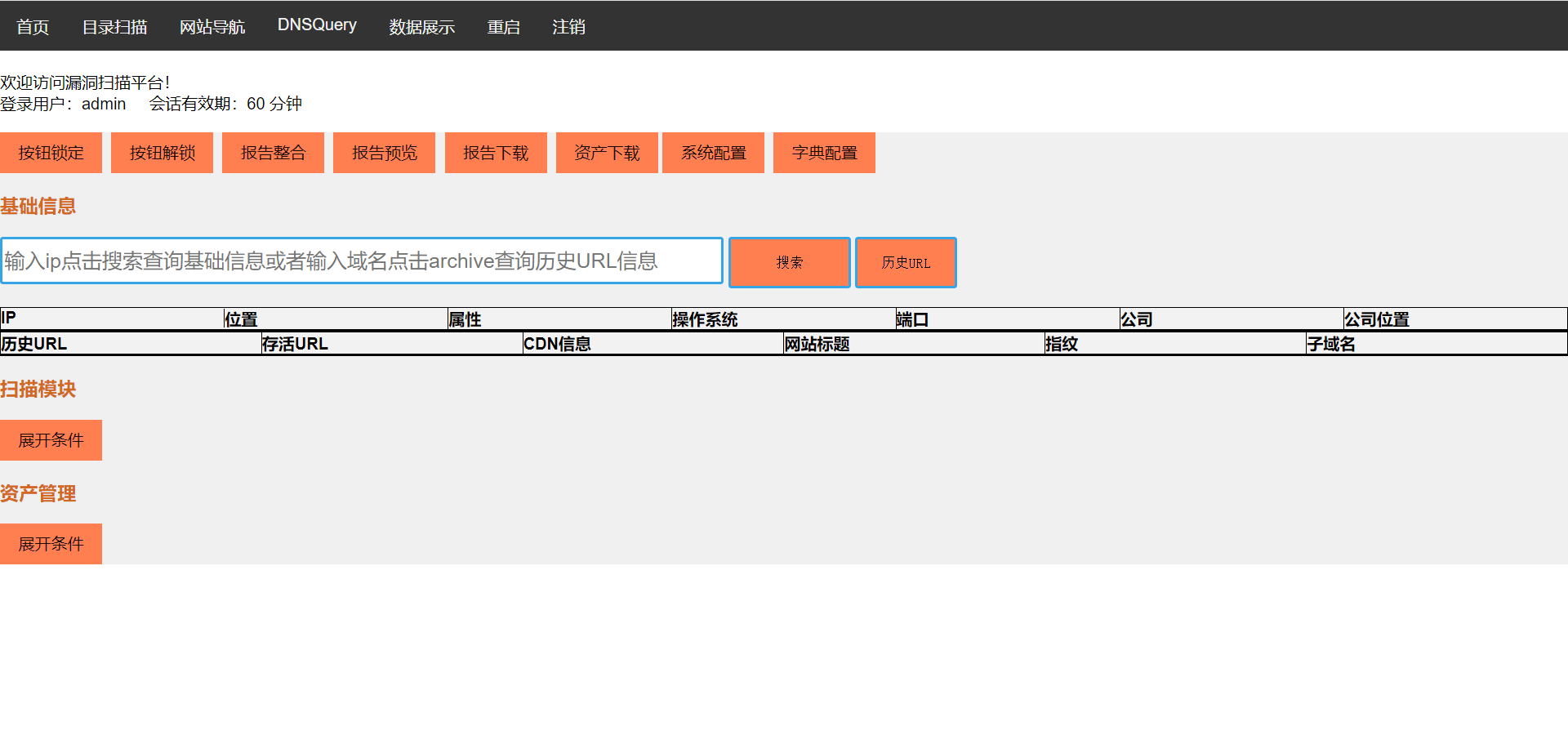Open 系统配置 settings

[x=713, y=153]
